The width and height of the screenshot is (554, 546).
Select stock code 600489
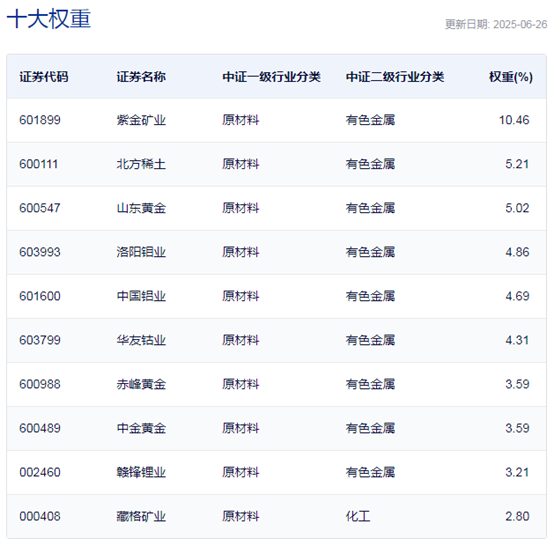click(x=40, y=428)
